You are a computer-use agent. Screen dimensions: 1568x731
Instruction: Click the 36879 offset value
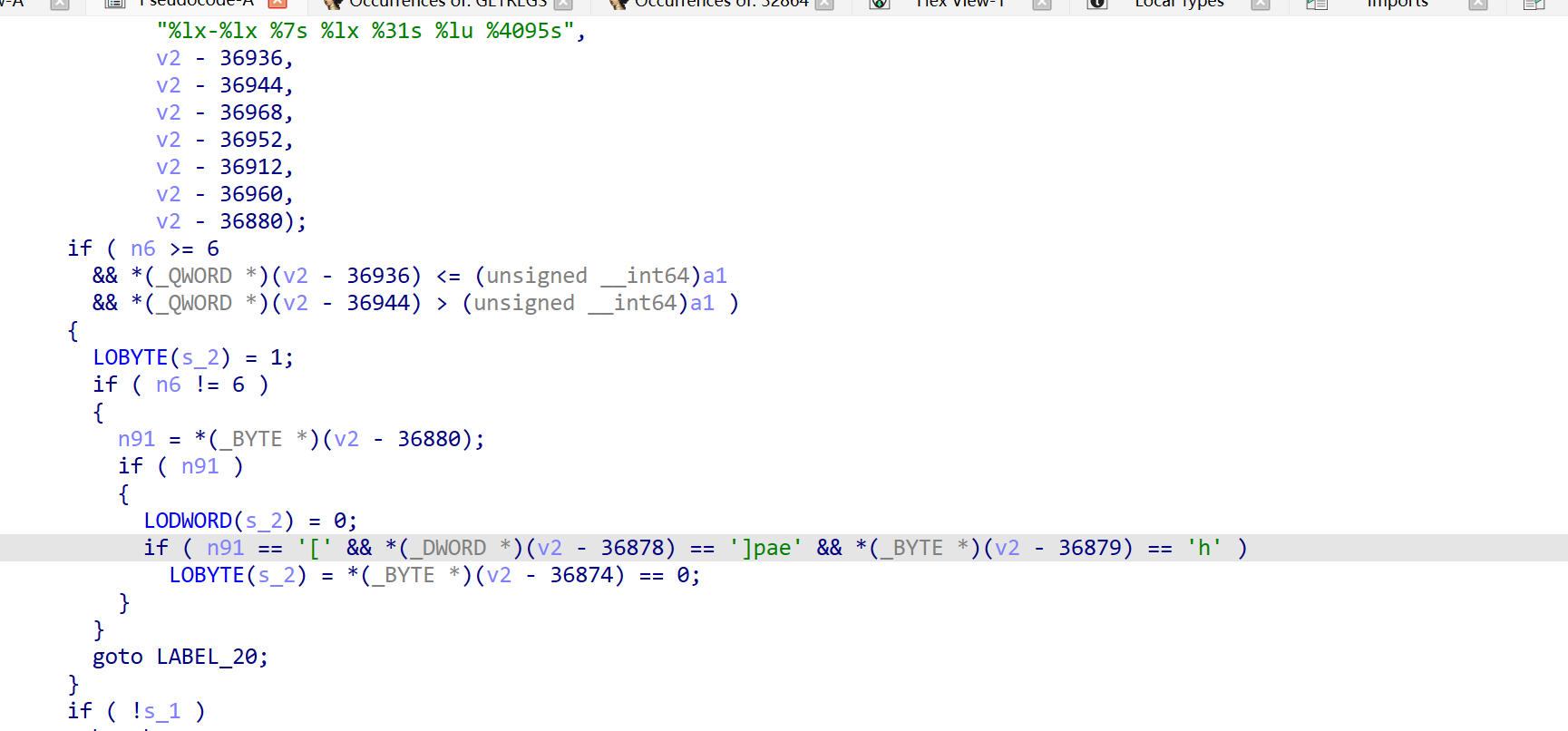[x=1090, y=548]
